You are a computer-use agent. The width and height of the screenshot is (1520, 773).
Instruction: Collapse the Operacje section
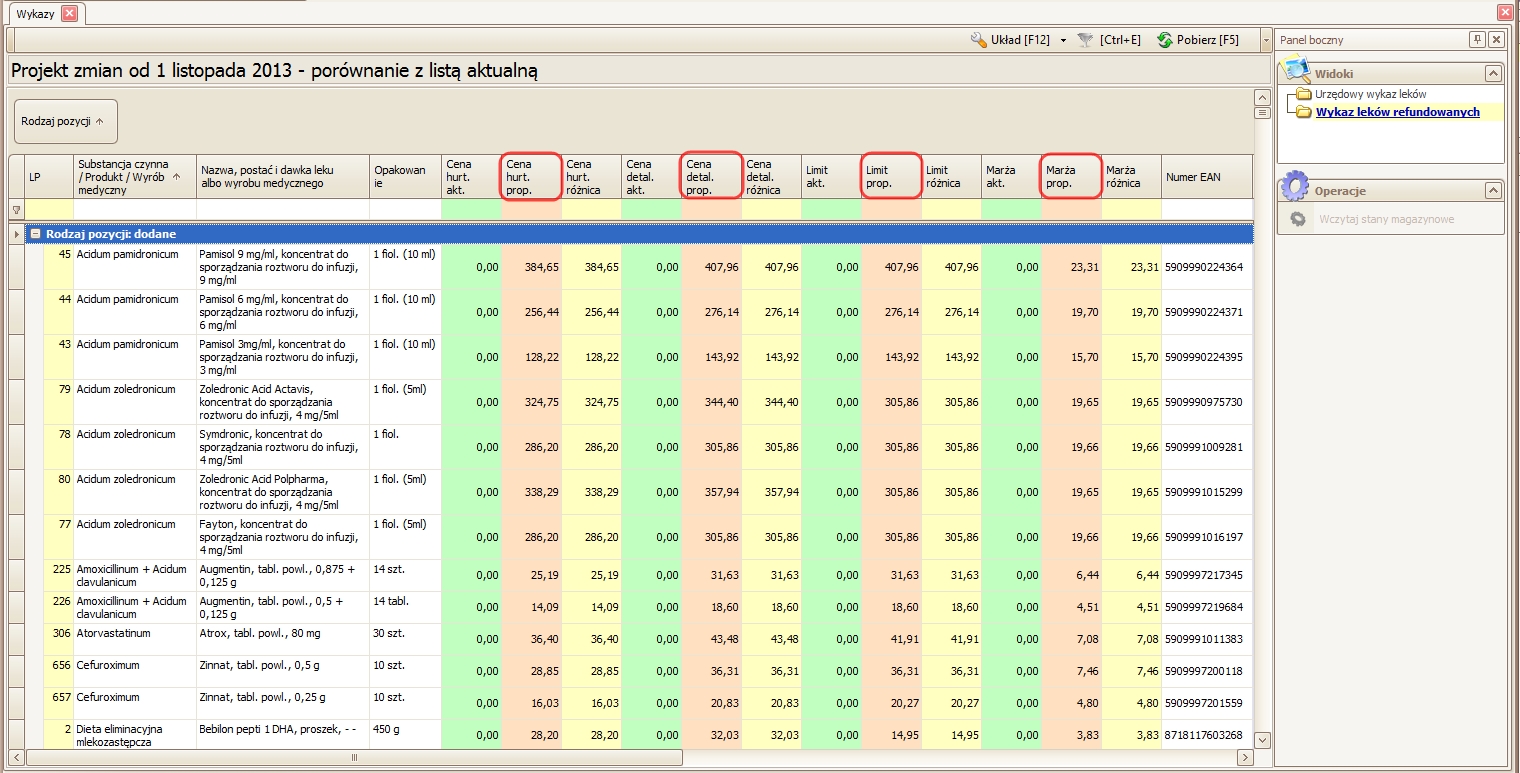(1493, 190)
